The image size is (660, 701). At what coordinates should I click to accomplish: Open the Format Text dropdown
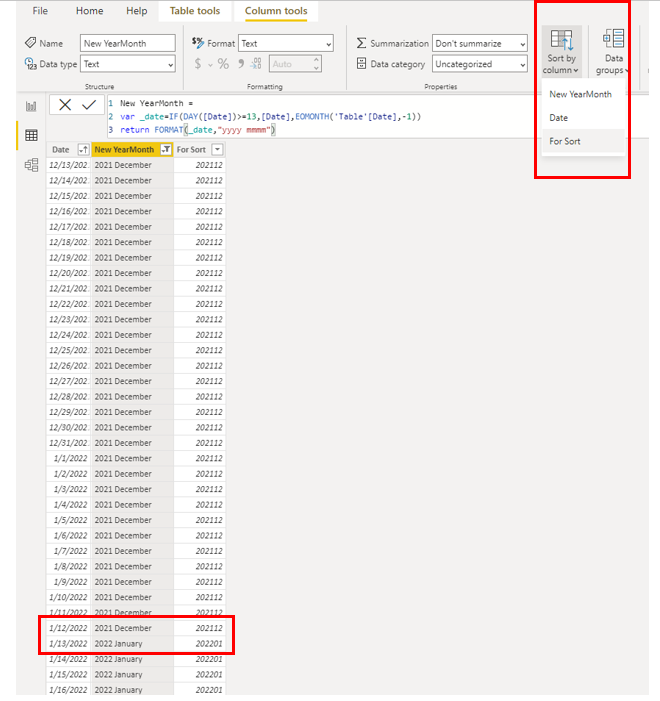tap(286, 43)
